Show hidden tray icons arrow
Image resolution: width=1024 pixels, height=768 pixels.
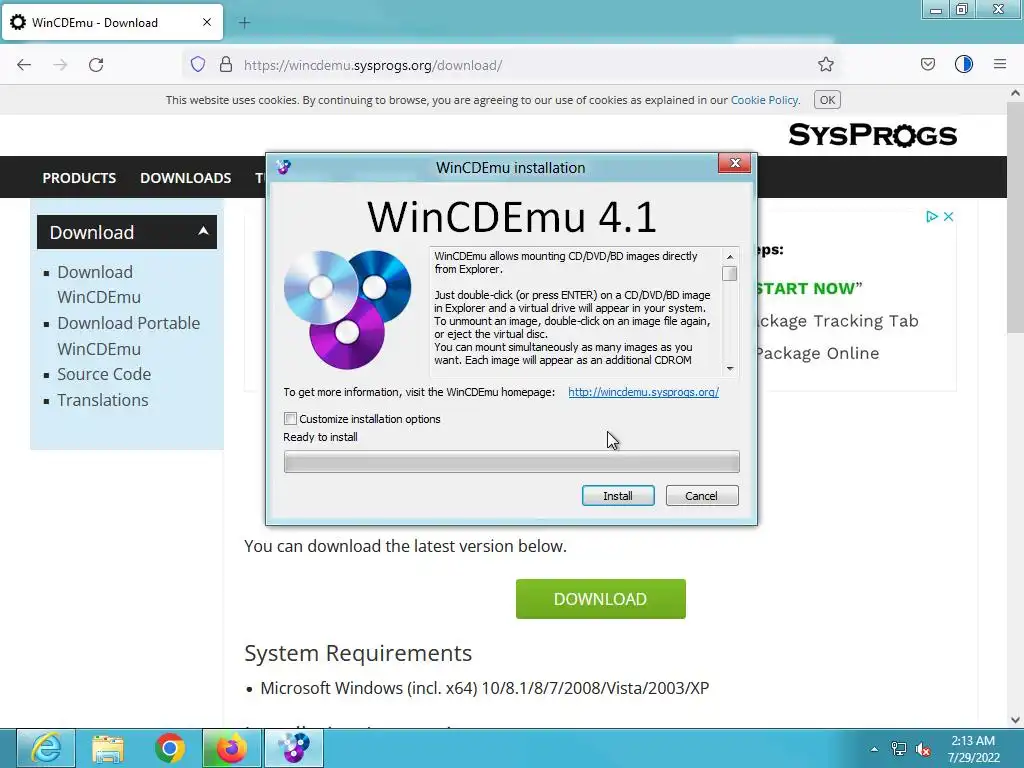(x=874, y=749)
